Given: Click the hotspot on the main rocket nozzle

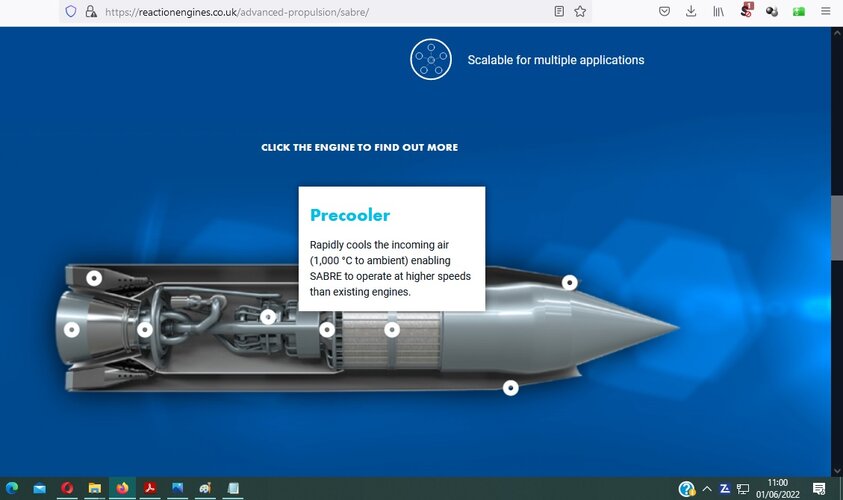Looking at the screenshot, I should (x=72, y=330).
